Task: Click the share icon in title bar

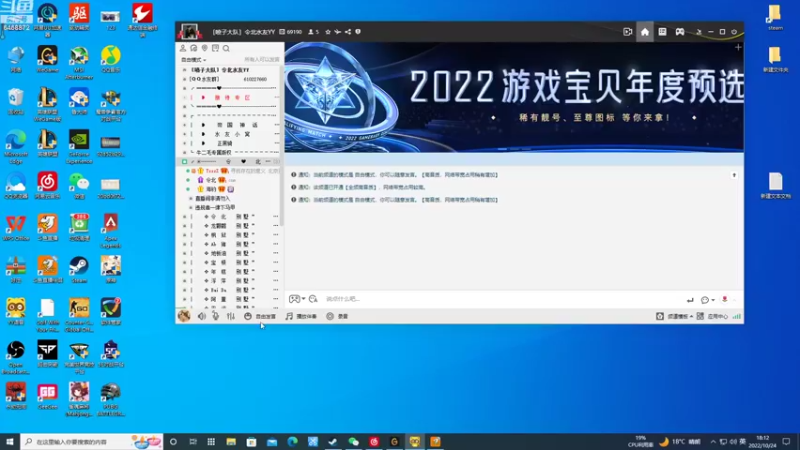Action: 348,32
